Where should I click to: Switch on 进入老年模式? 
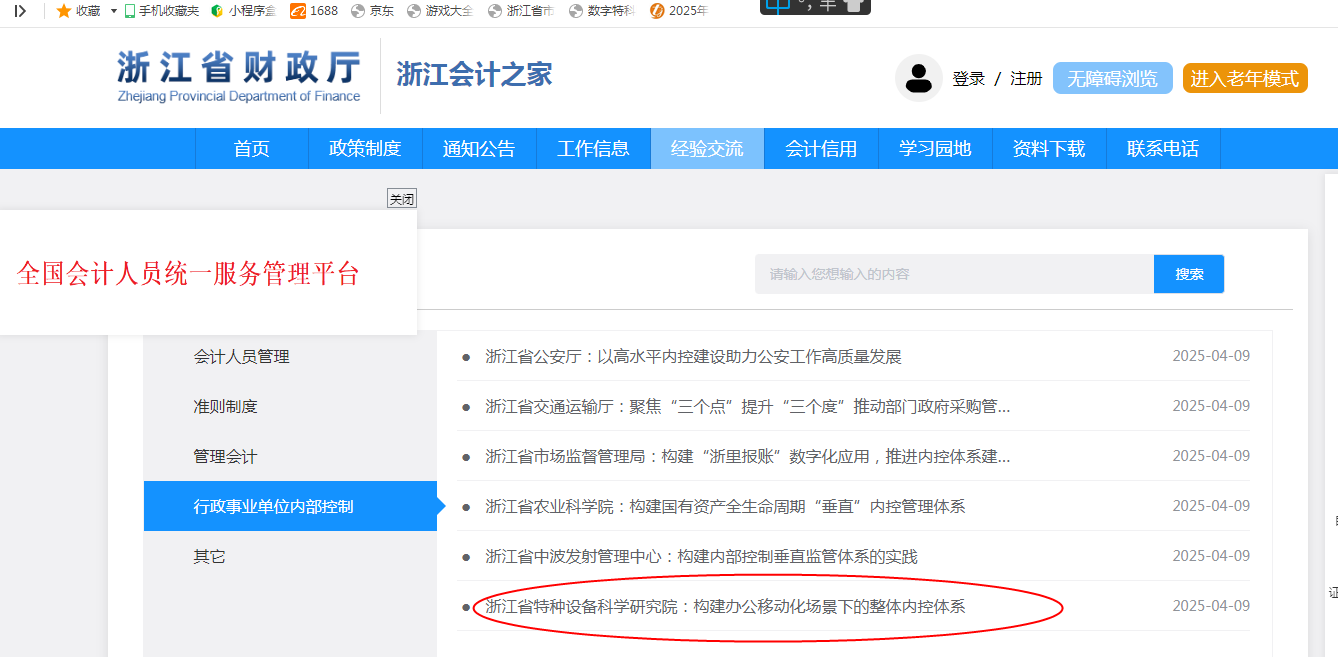tap(1244, 79)
